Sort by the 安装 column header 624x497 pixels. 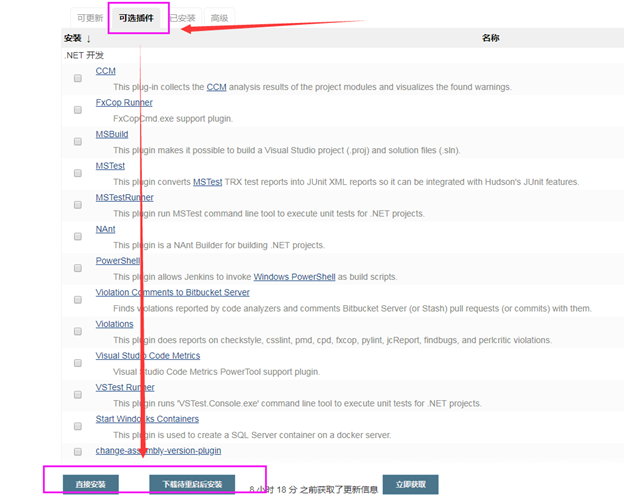77,38
